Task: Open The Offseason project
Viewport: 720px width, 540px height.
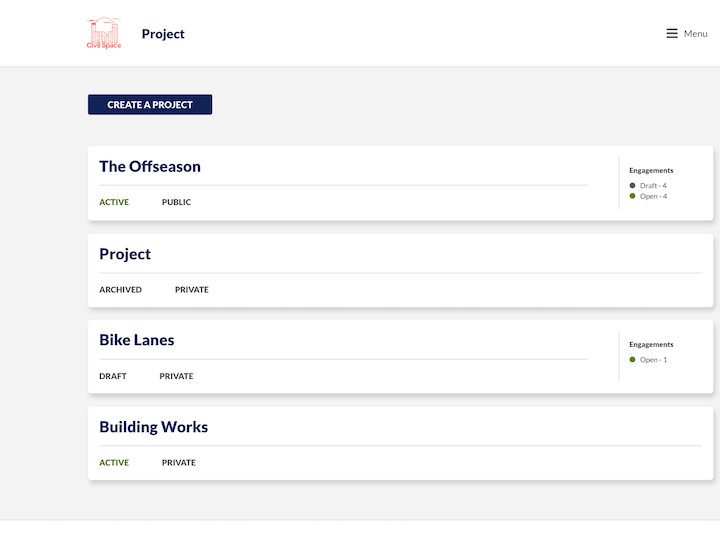Action: (x=150, y=166)
